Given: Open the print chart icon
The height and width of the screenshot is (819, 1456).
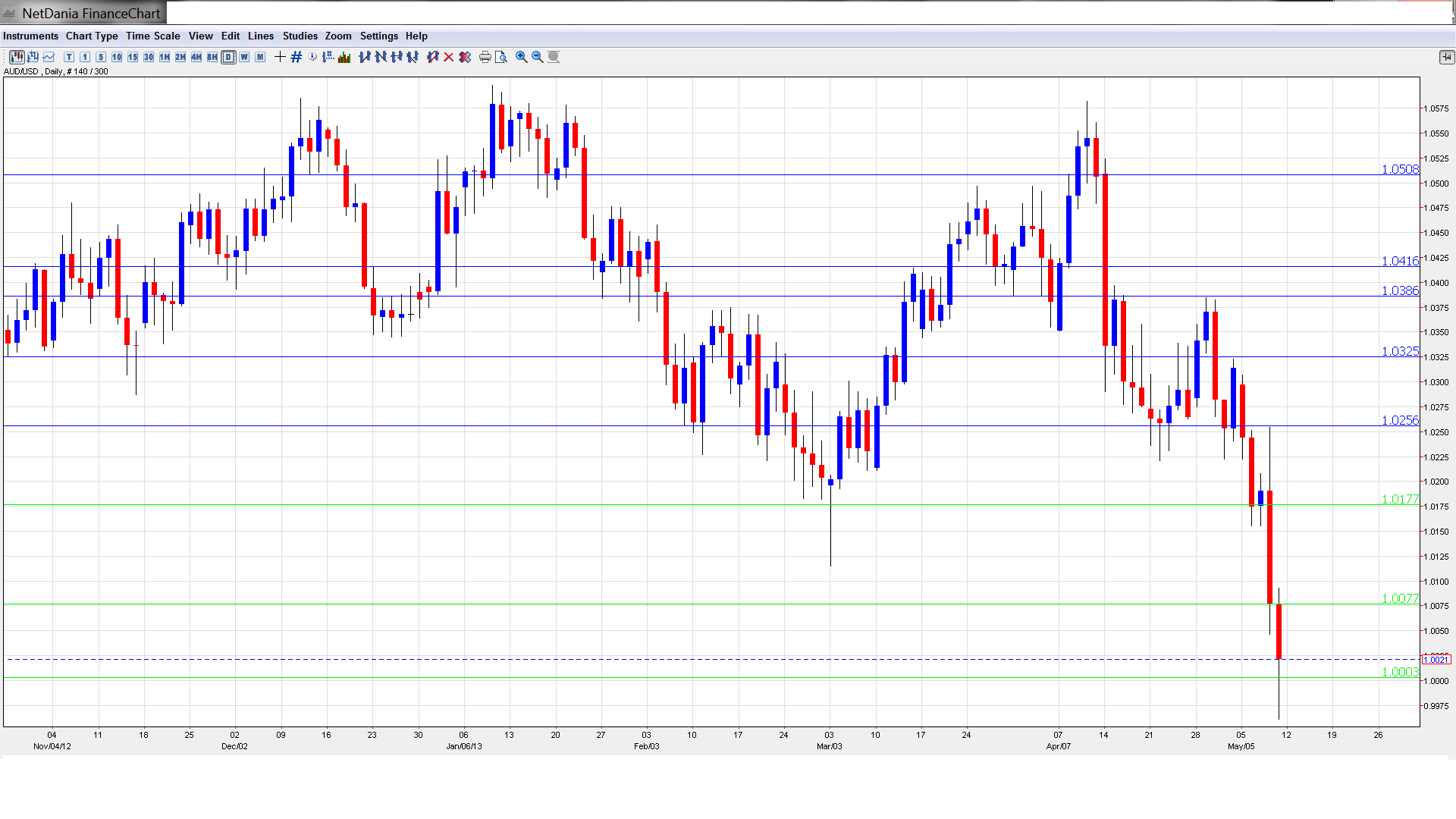Looking at the screenshot, I should [485, 57].
